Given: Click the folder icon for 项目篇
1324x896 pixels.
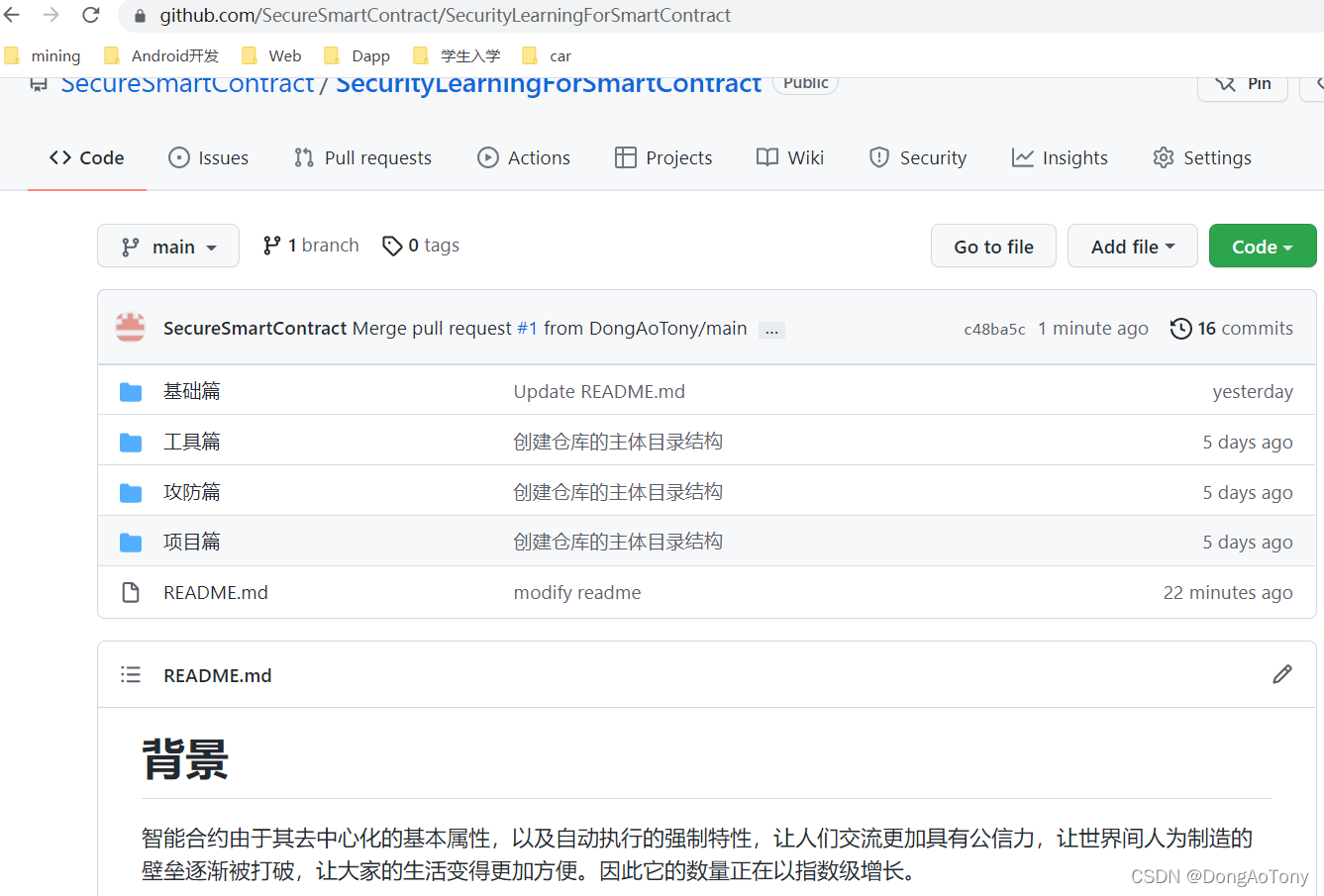Looking at the screenshot, I should [x=131, y=543].
